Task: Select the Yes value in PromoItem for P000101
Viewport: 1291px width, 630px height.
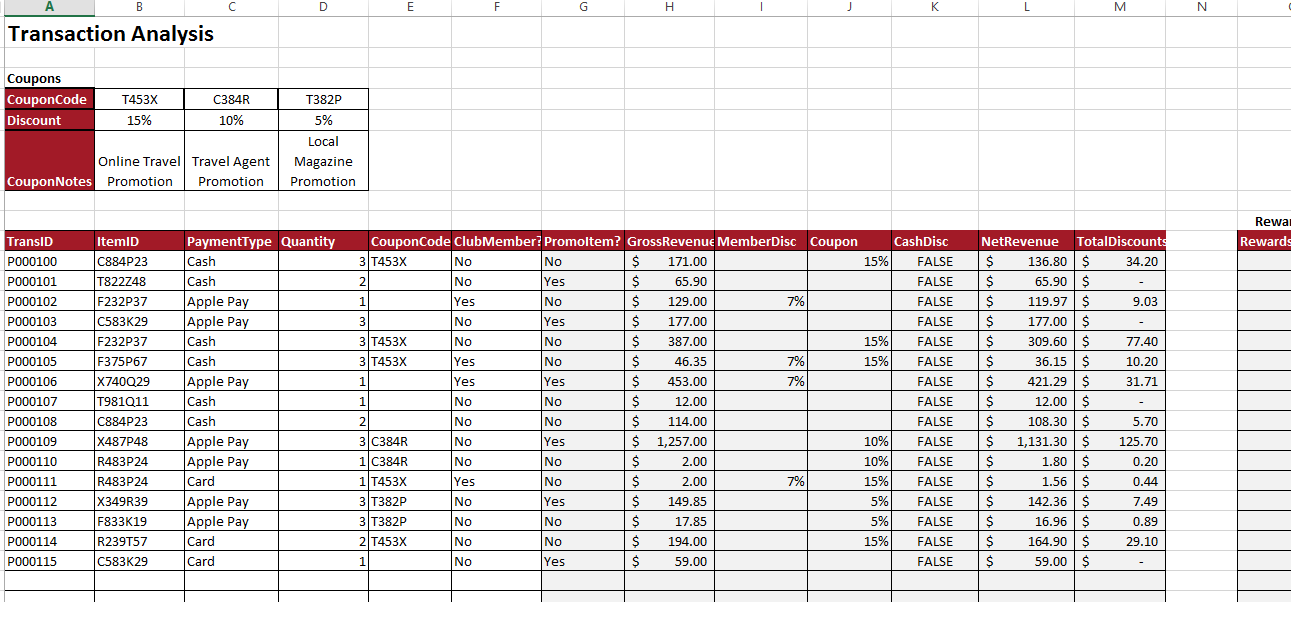Action: click(x=583, y=281)
